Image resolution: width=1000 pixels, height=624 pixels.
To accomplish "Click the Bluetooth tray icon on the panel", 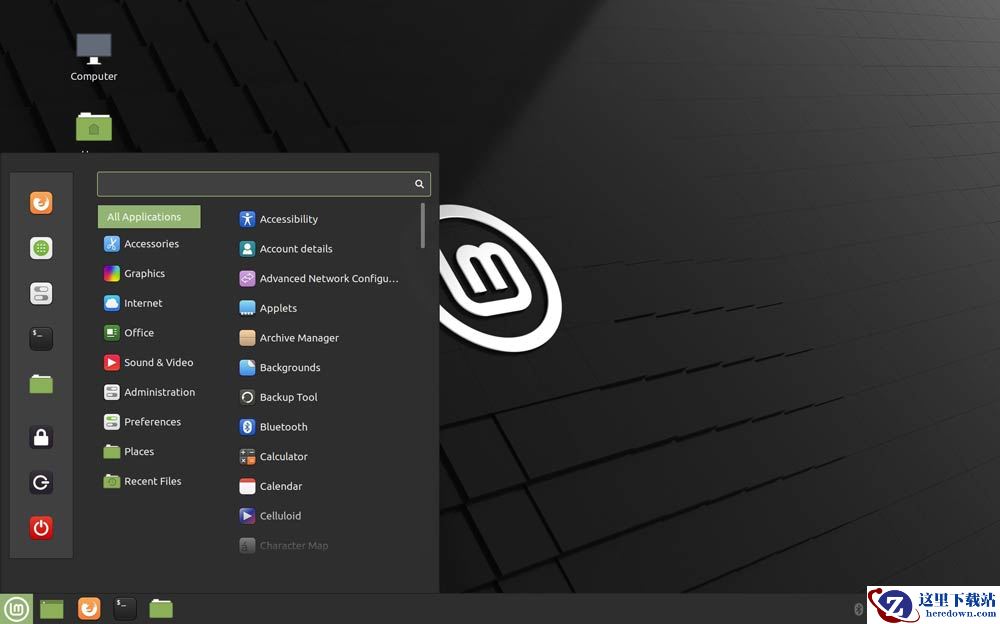I will click(858, 609).
